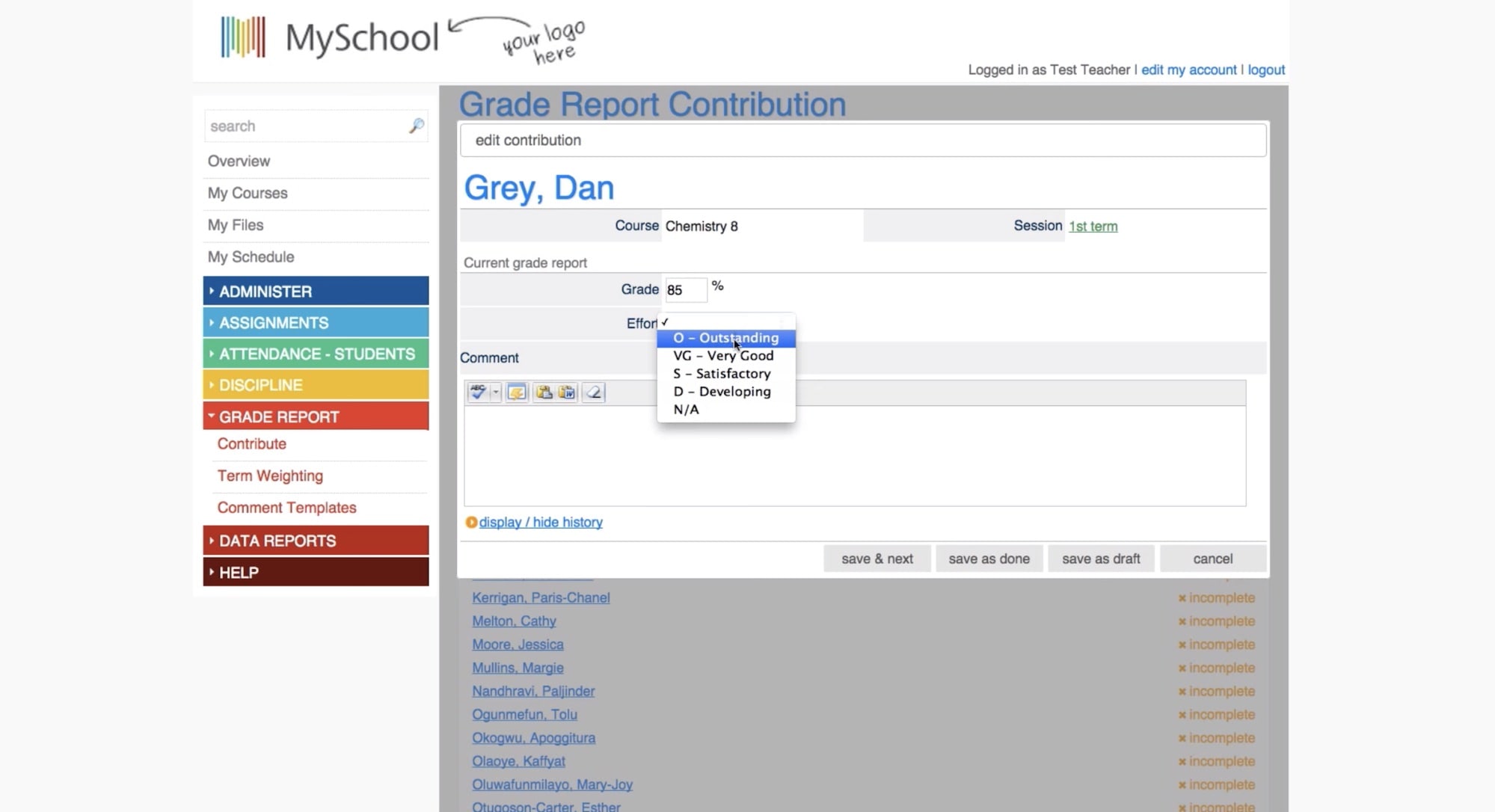The width and height of the screenshot is (1495, 812).
Task: Click the edit contribution title bar
Action: (x=863, y=141)
